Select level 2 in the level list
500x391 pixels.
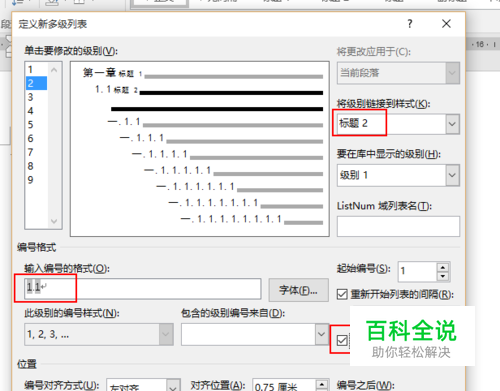(x=36, y=83)
